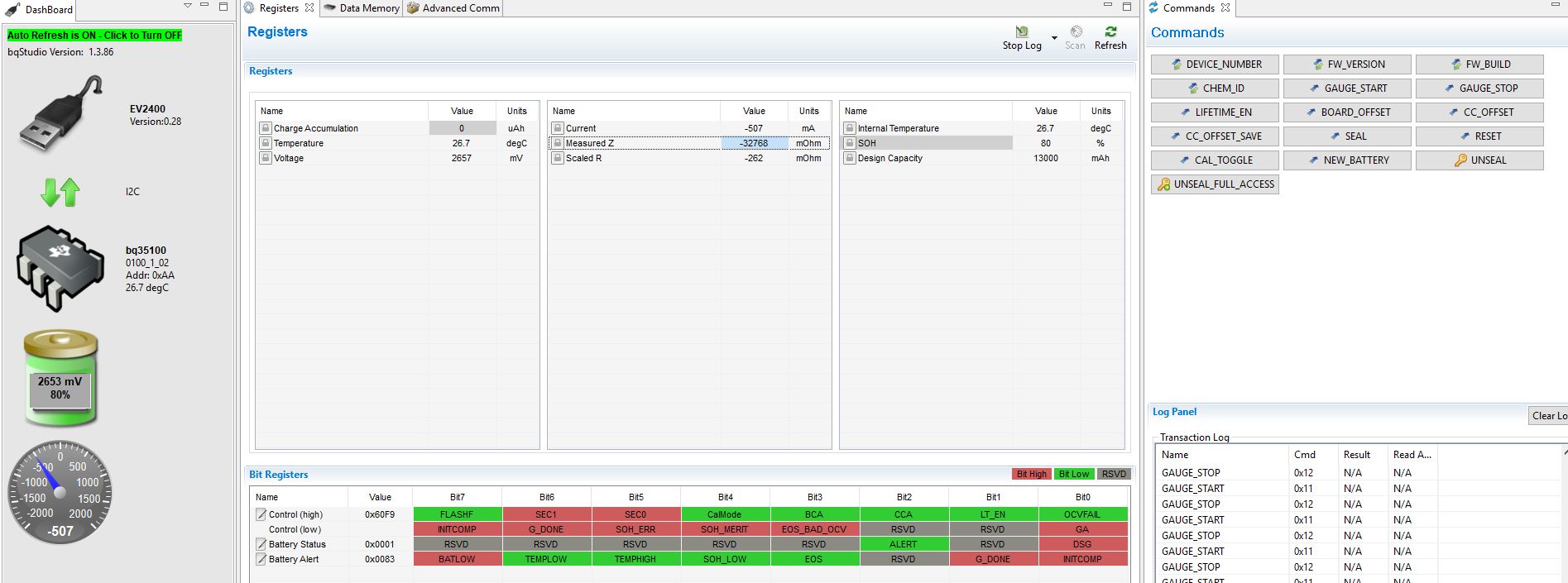
Task: Select the Commands tab
Action: coord(1189,8)
